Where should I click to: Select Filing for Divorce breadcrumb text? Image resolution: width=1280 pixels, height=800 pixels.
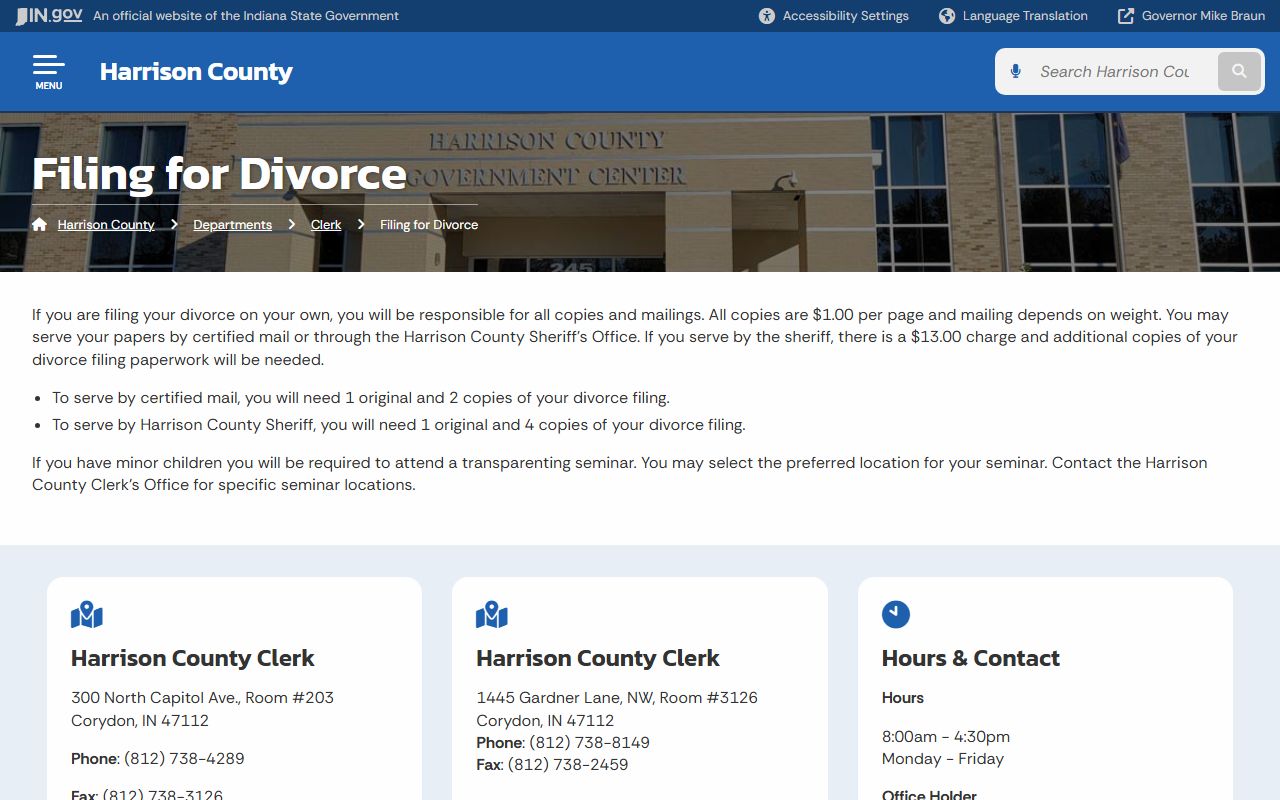pos(429,225)
